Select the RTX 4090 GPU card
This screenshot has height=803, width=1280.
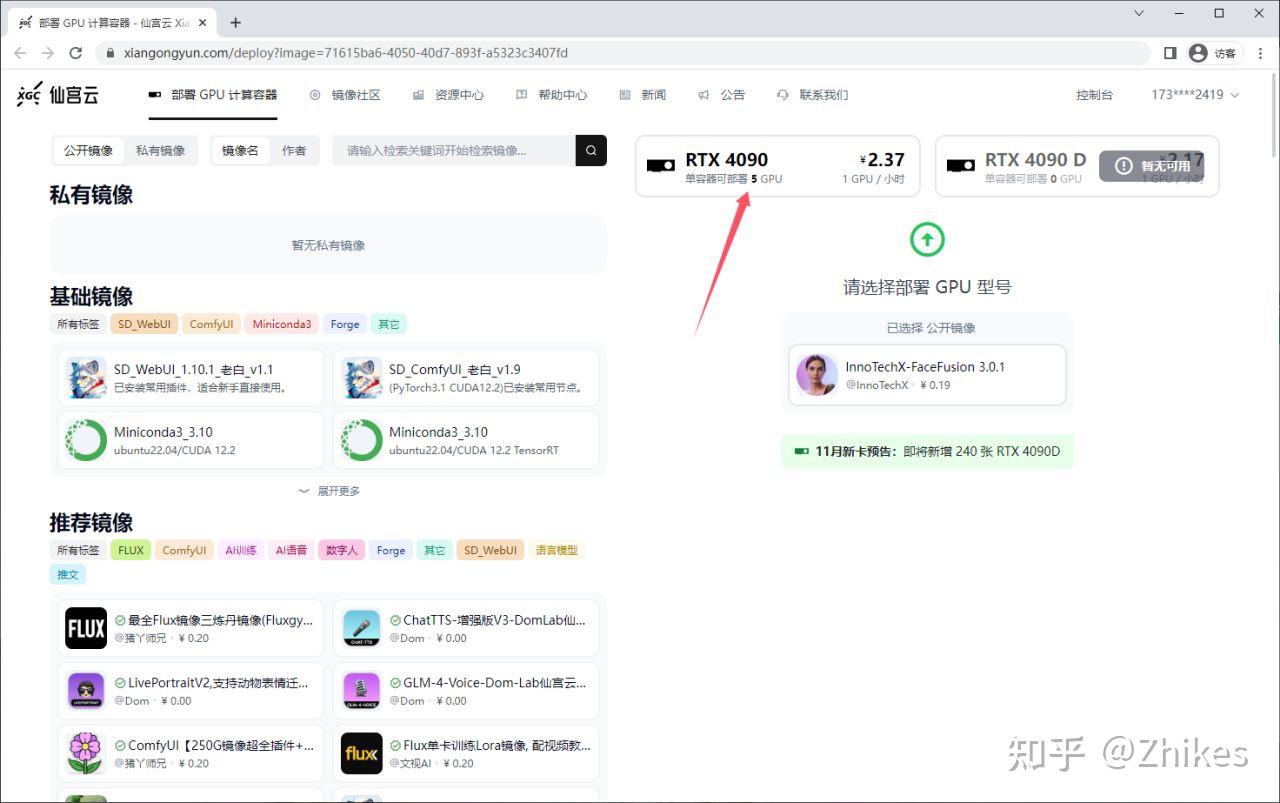[x=777, y=166]
